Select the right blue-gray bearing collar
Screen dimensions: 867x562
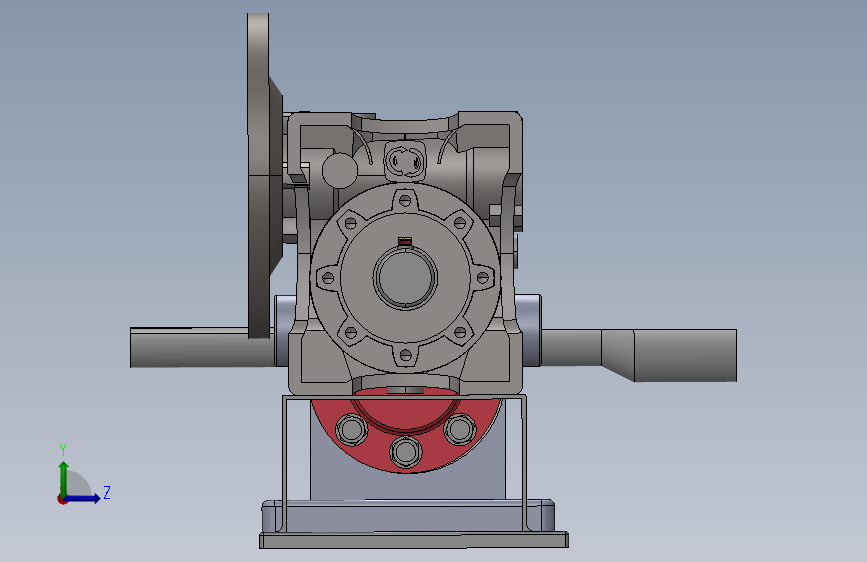click(x=528, y=331)
